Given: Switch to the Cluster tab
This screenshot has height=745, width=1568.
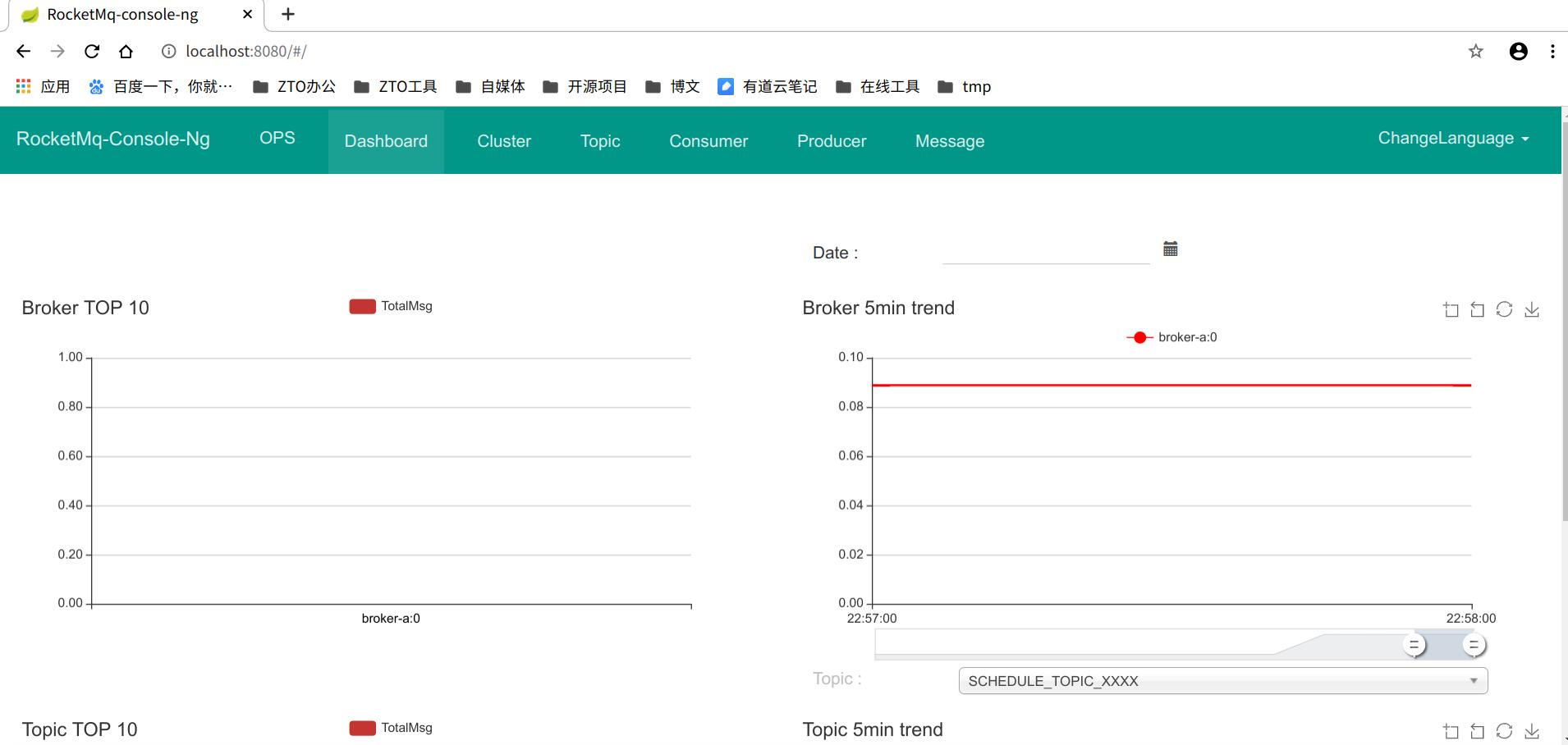Looking at the screenshot, I should (503, 141).
